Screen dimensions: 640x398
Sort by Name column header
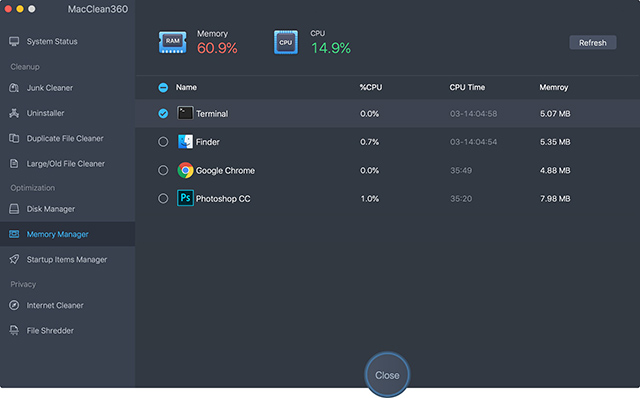[186, 87]
